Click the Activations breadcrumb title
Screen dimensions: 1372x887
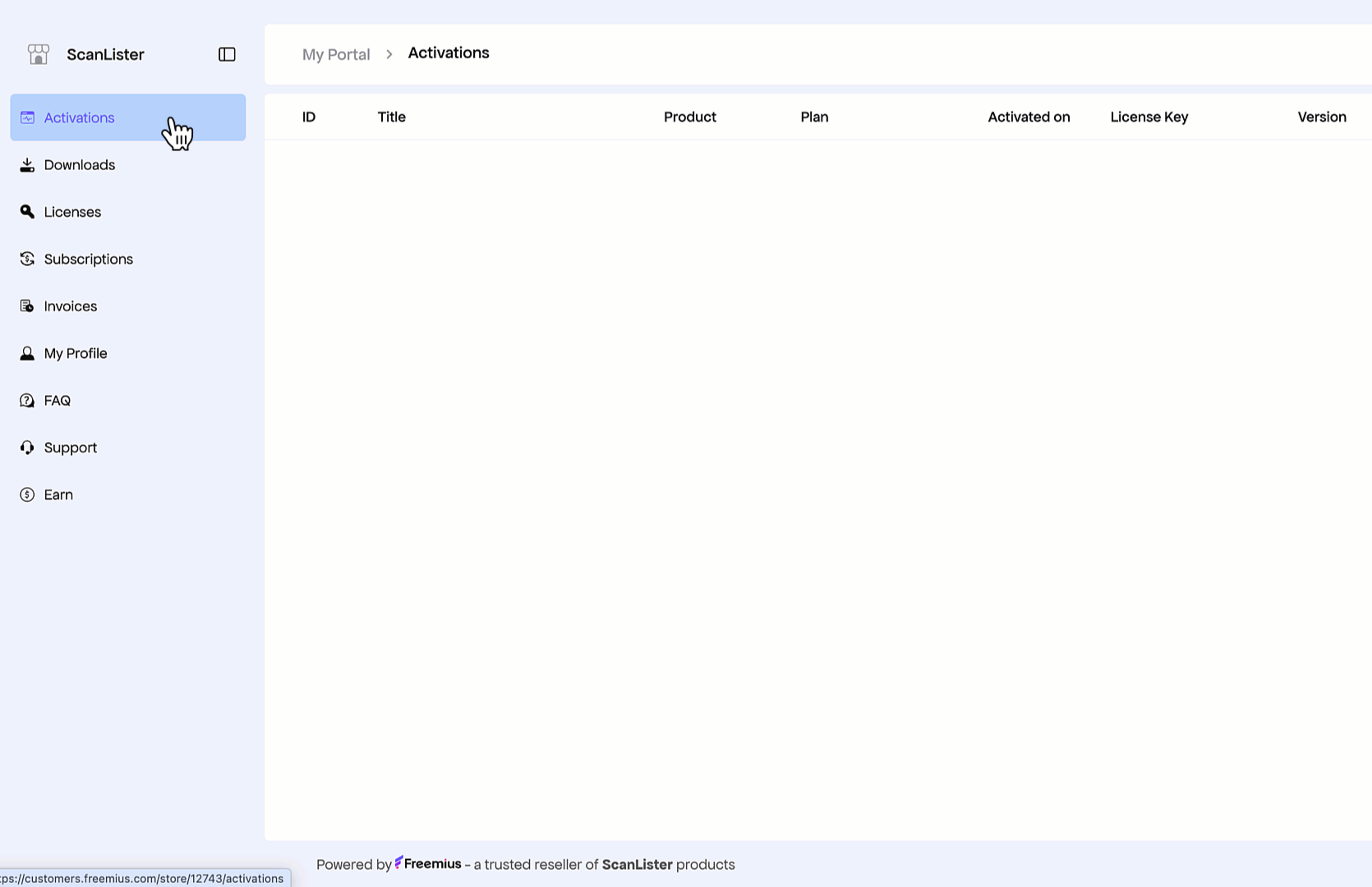click(449, 53)
